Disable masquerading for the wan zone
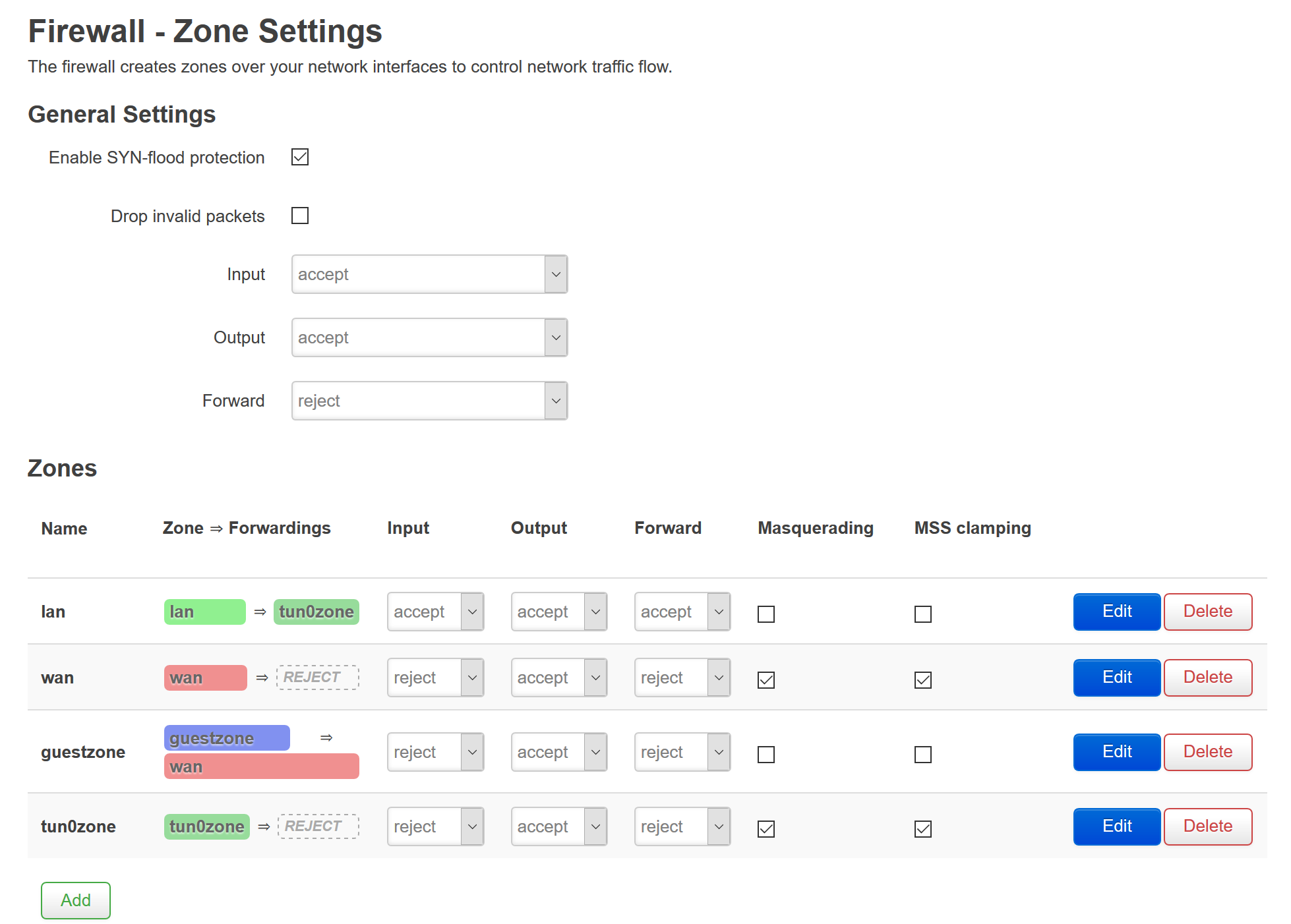Viewport: 1291px width, 924px height. coord(766,679)
